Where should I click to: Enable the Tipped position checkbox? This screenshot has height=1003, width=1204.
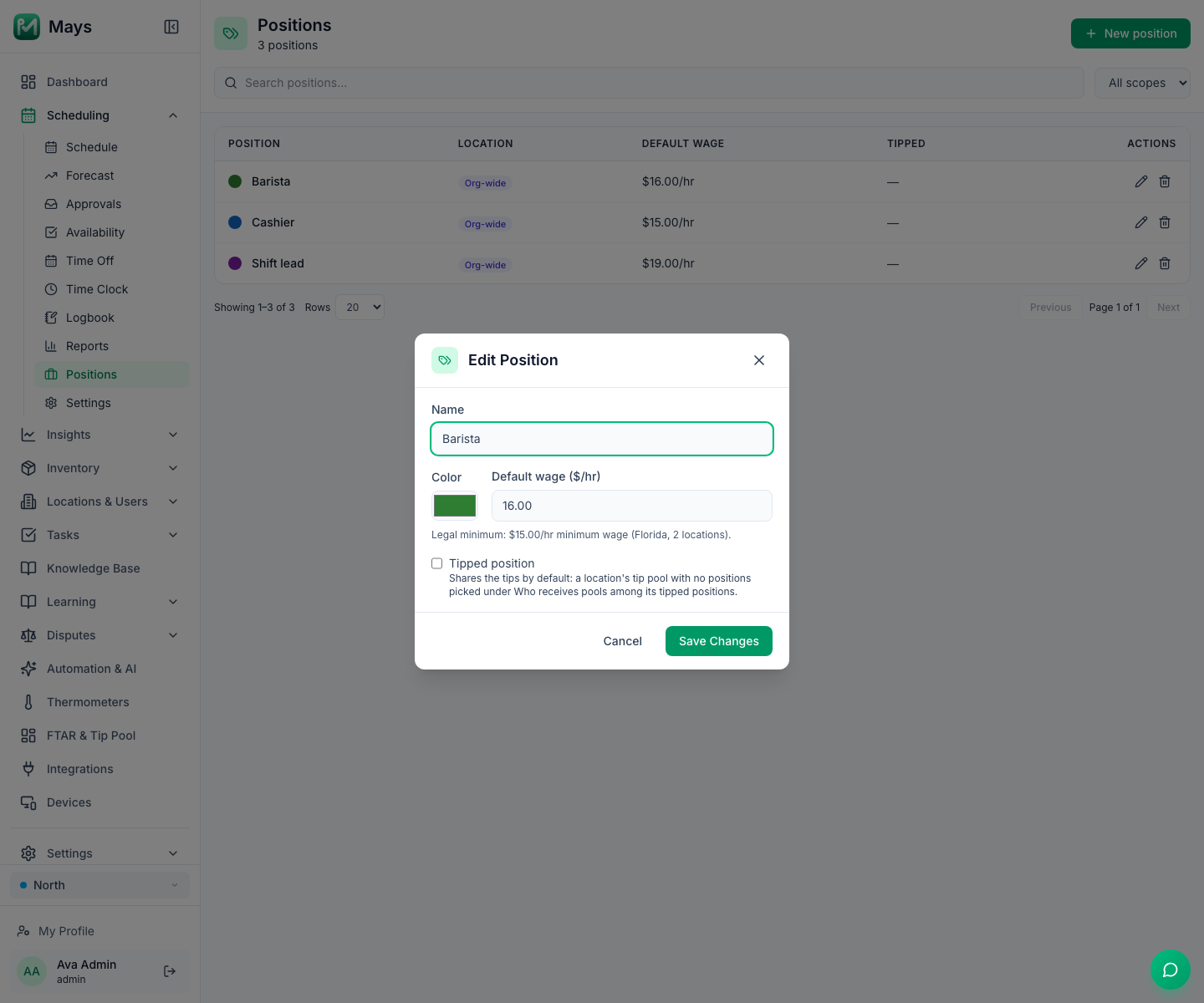[436, 563]
